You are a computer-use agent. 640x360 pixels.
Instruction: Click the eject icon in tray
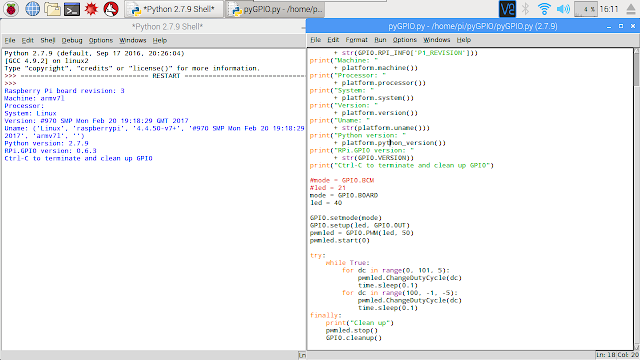(x=631, y=9)
